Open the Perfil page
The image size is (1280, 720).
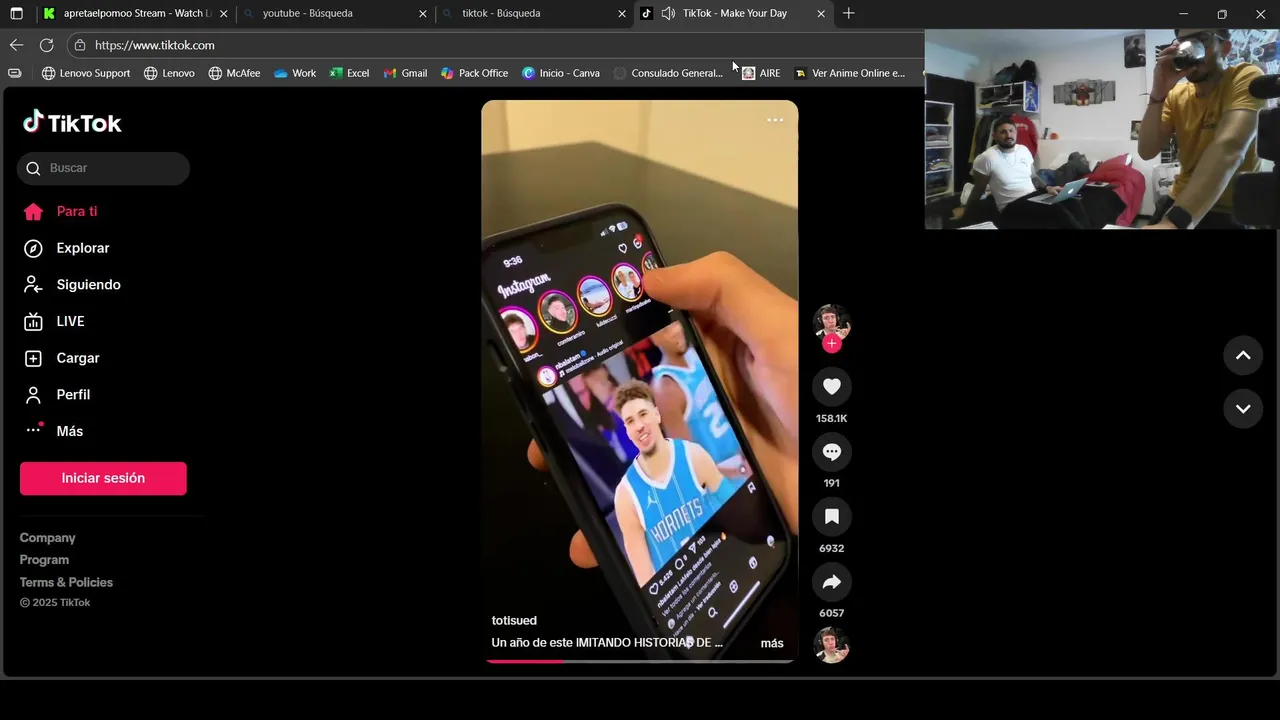(56, 395)
